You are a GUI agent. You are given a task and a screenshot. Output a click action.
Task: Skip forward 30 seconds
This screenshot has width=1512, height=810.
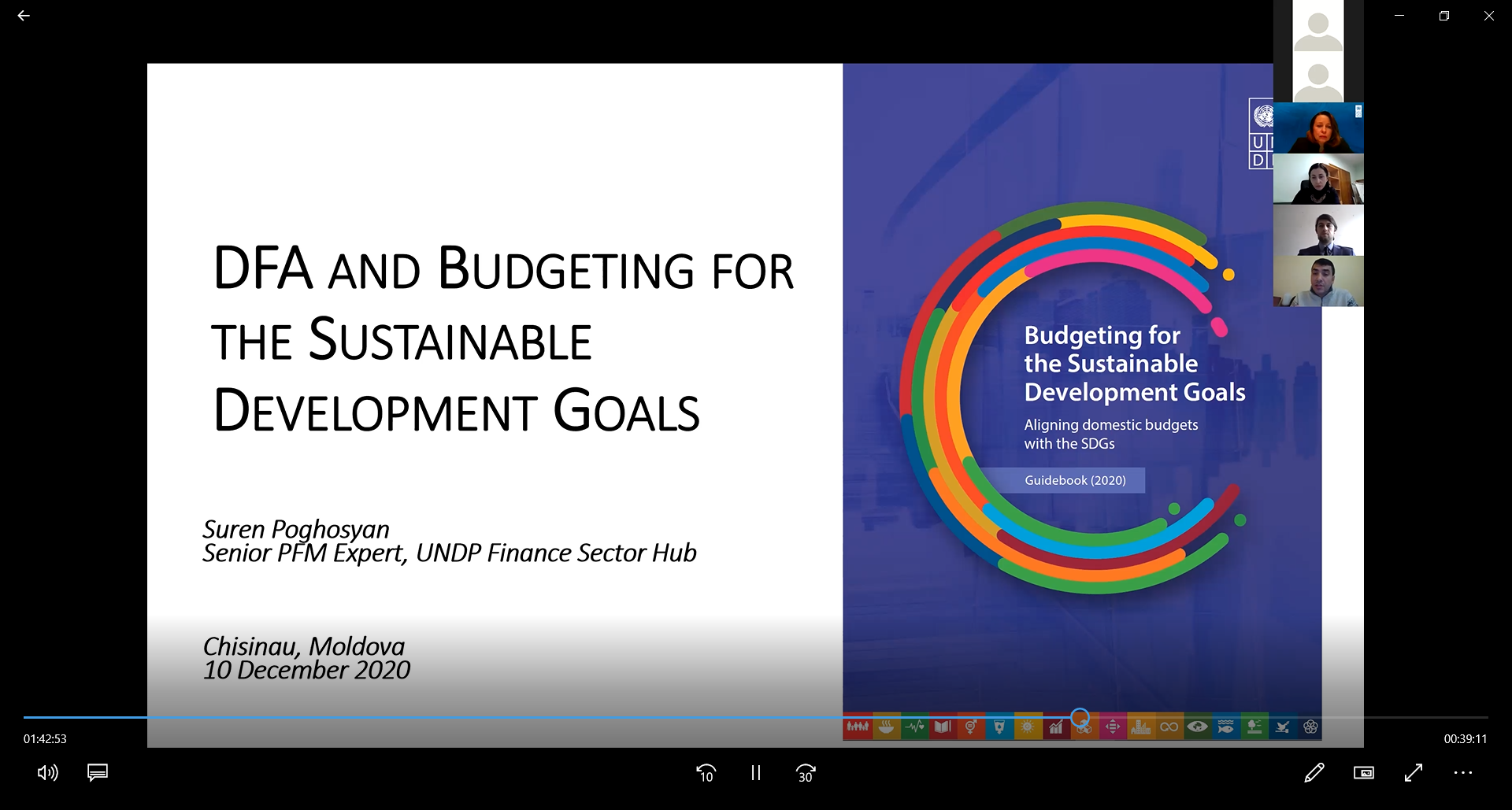pos(806,773)
